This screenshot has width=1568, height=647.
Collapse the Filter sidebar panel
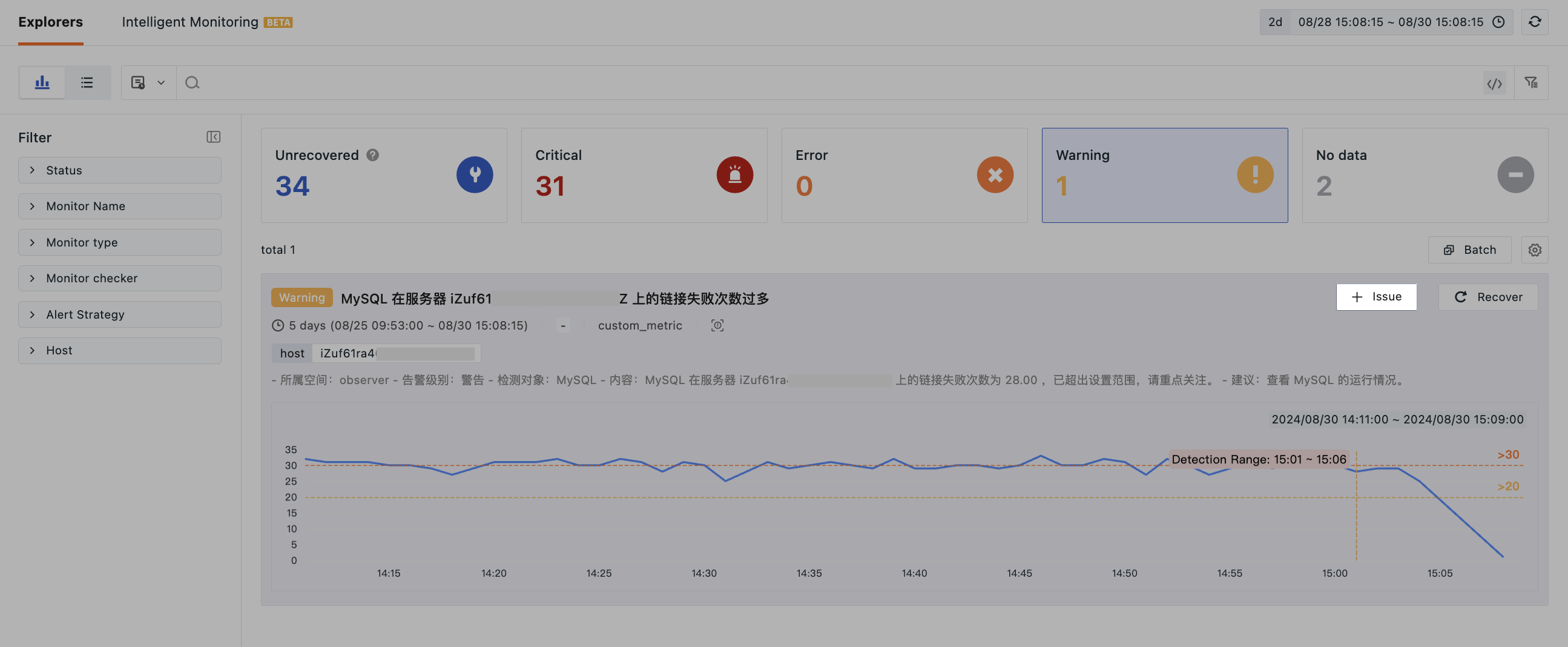213,137
